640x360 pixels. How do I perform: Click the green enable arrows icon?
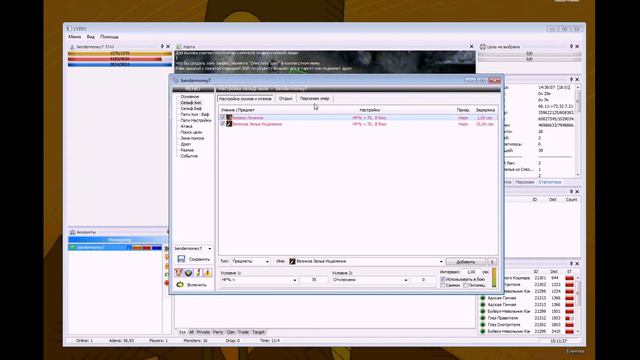(180, 284)
